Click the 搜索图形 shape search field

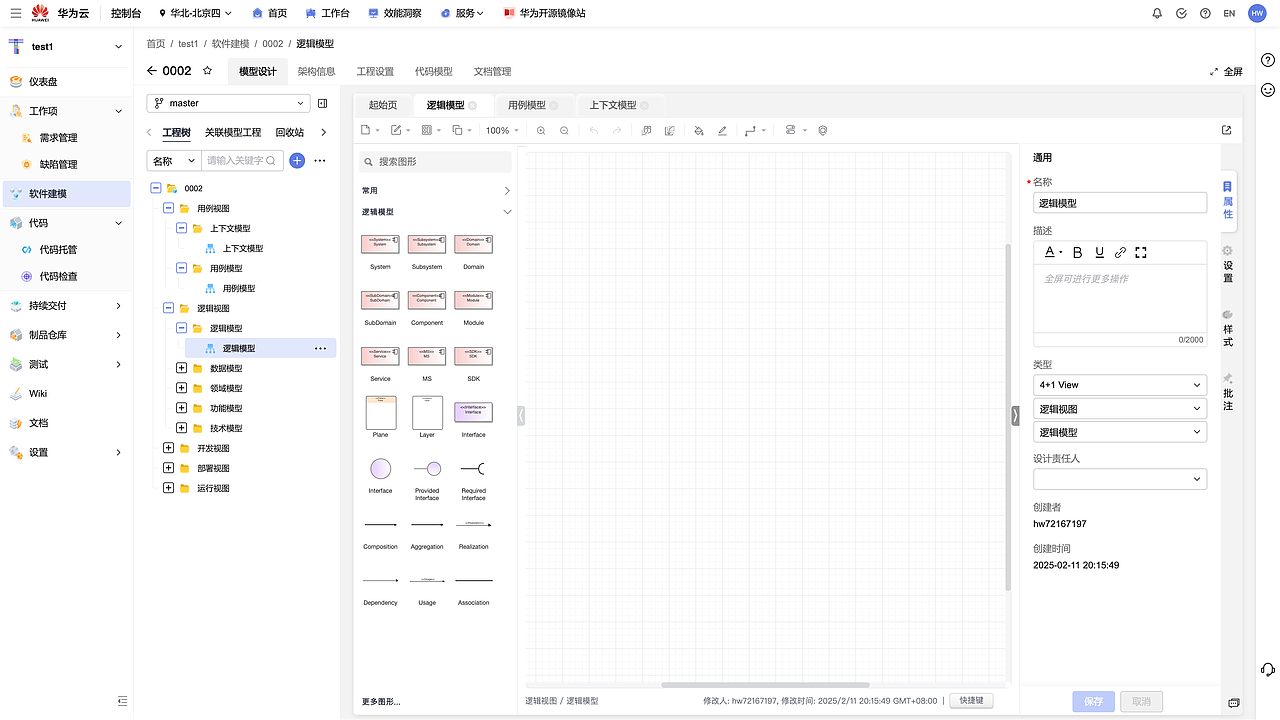tap(436, 161)
